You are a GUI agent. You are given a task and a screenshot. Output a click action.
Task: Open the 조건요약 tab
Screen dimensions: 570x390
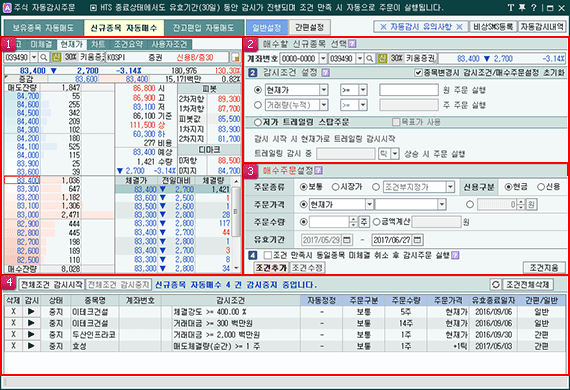128,44
